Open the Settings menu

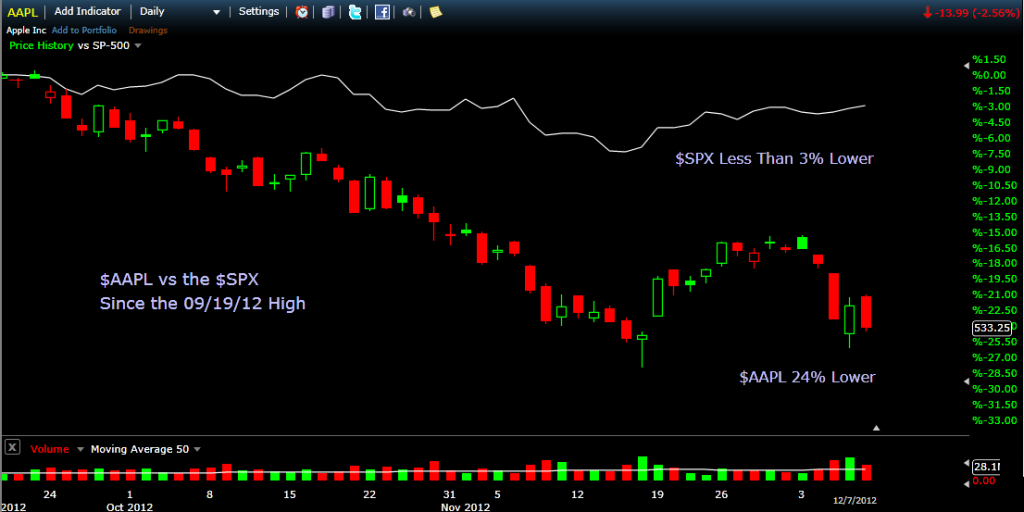click(259, 11)
